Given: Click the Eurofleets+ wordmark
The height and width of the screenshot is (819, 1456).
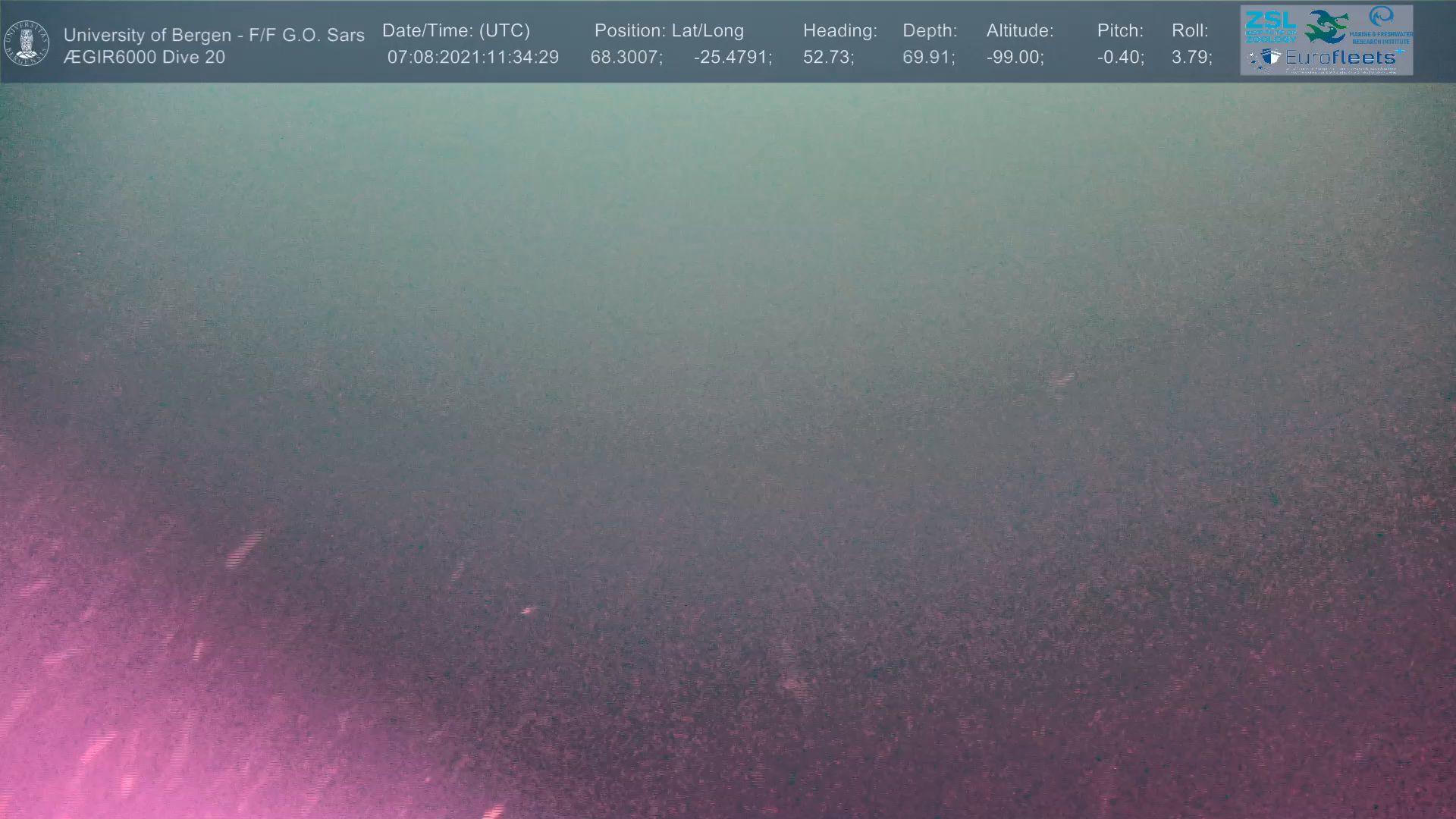Looking at the screenshot, I should pyautogui.click(x=1341, y=58).
